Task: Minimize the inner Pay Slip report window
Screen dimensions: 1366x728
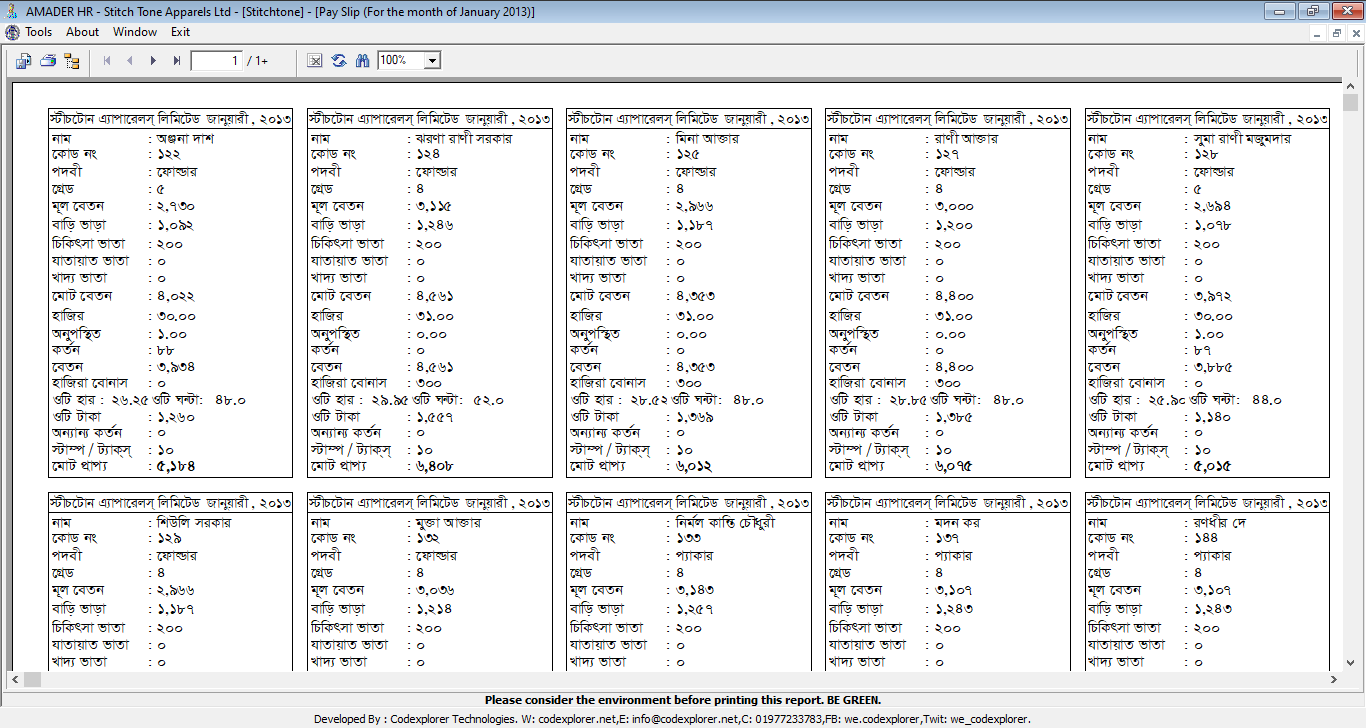Action: click(1318, 33)
